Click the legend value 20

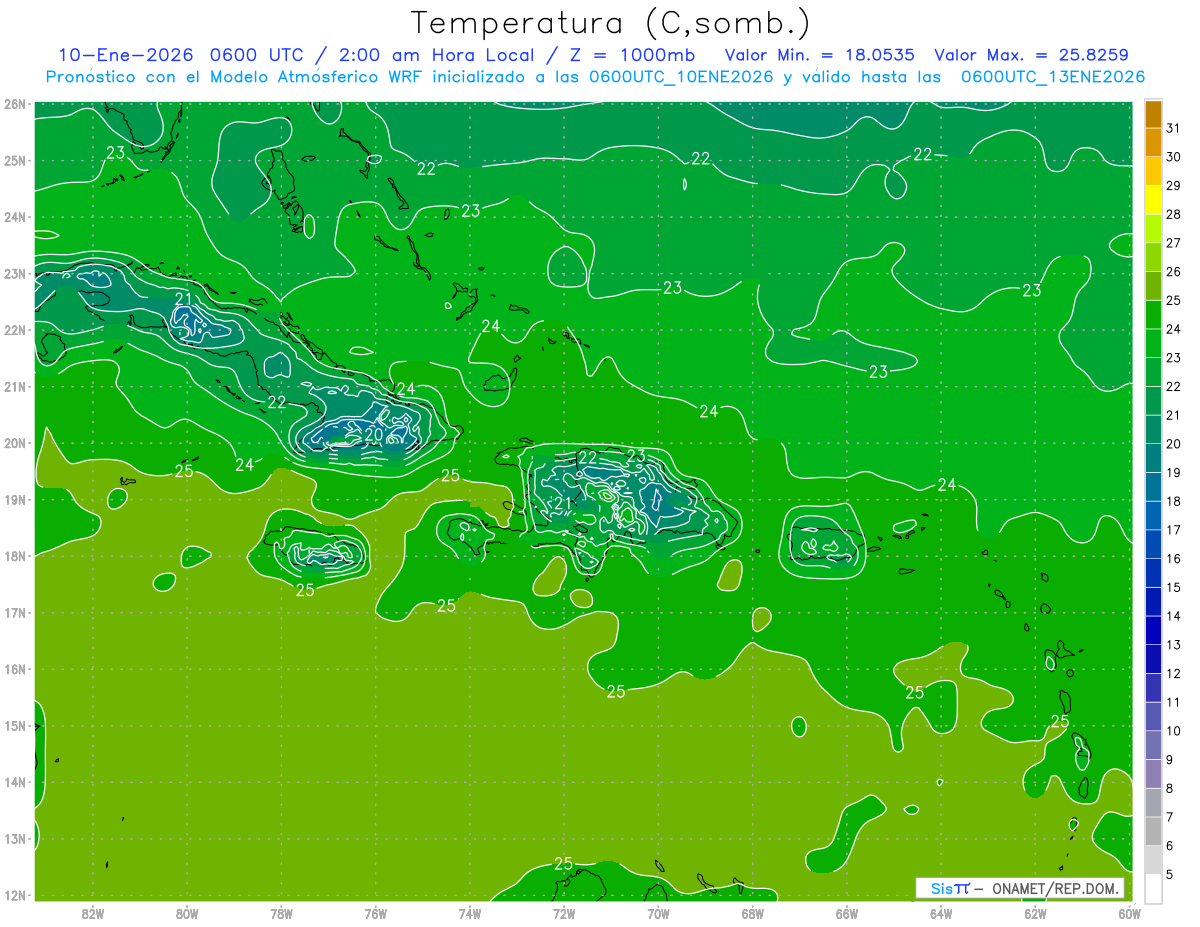click(x=1174, y=444)
